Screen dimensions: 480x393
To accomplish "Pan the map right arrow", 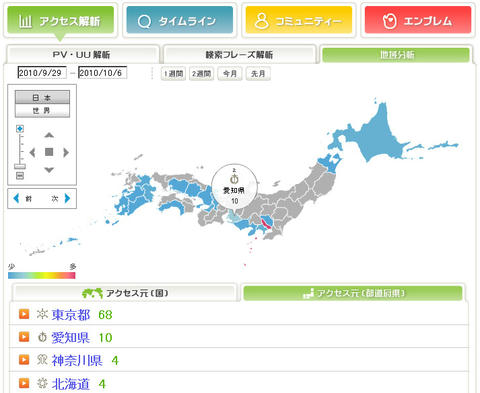I will [x=66, y=153].
